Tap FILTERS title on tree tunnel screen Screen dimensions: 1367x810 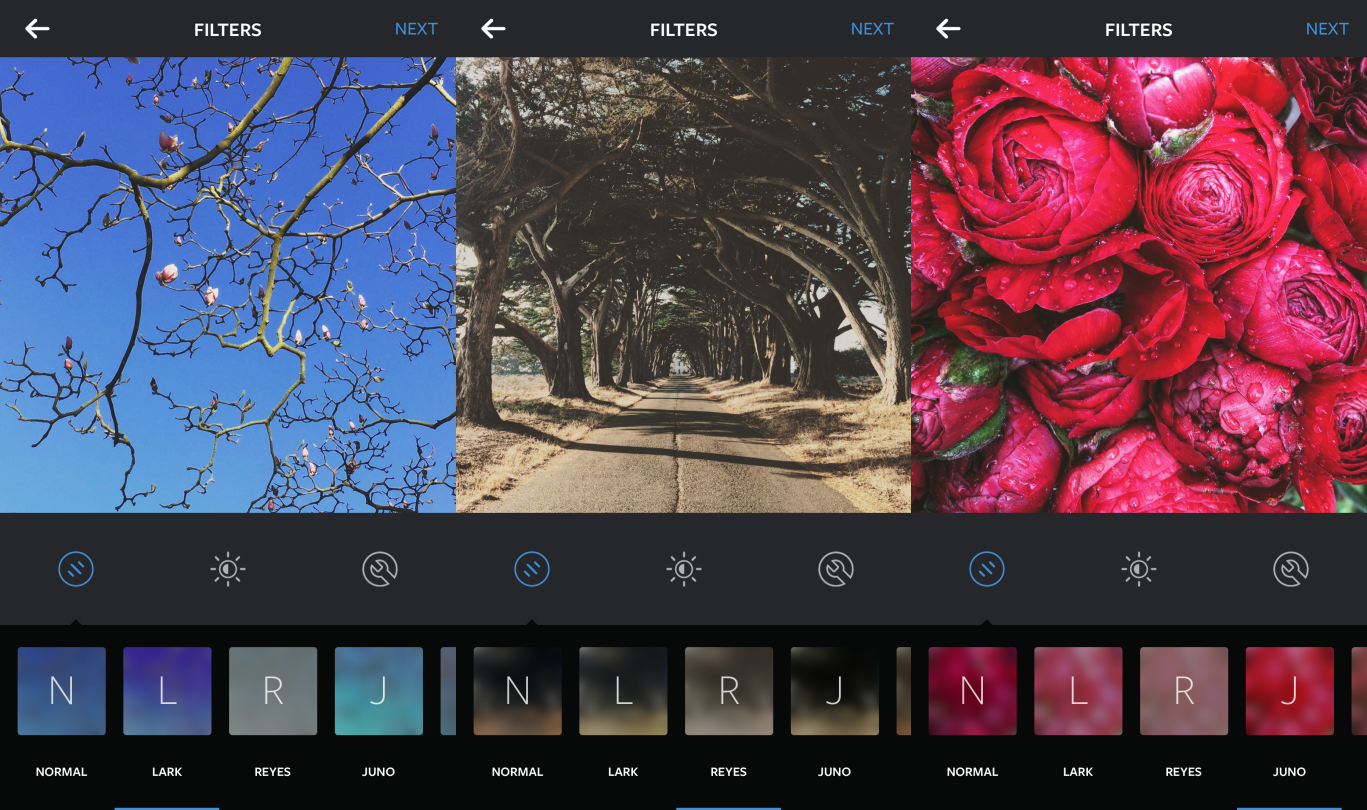[684, 30]
